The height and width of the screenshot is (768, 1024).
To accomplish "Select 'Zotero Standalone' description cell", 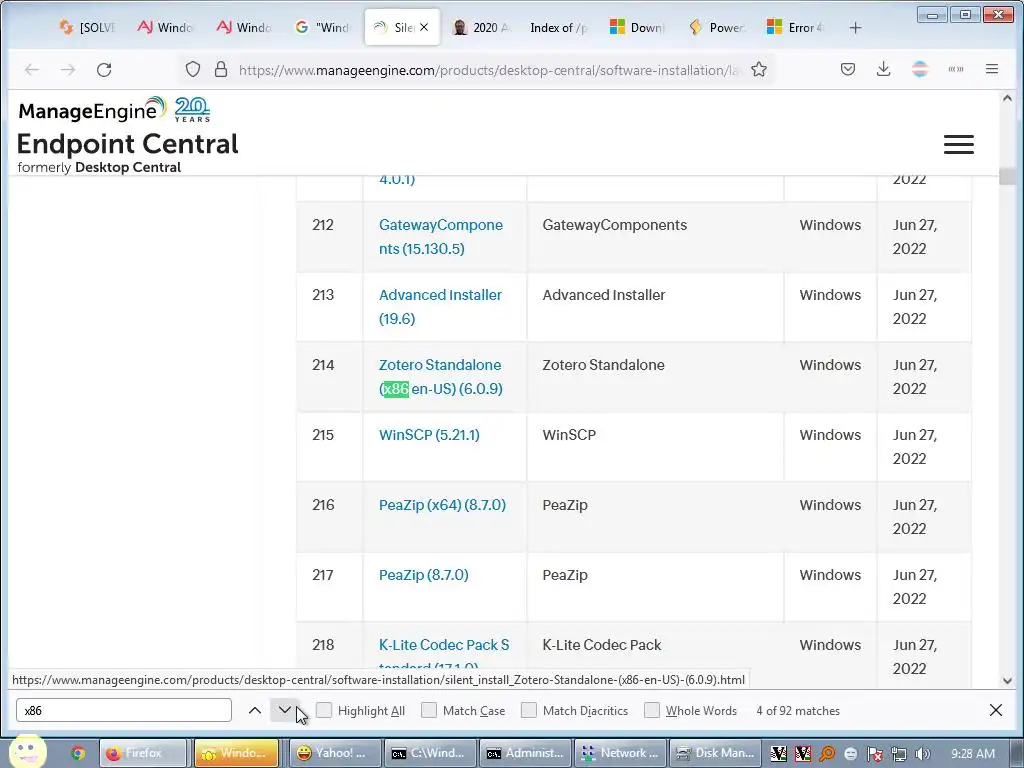I will (655, 377).
